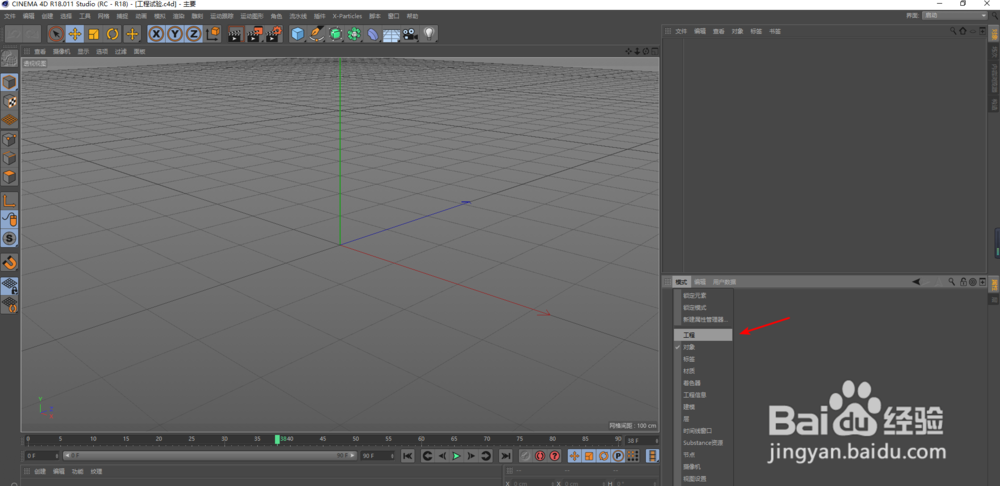
Task: Click the make editable icon in left sidebar
Action: pos(10,59)
